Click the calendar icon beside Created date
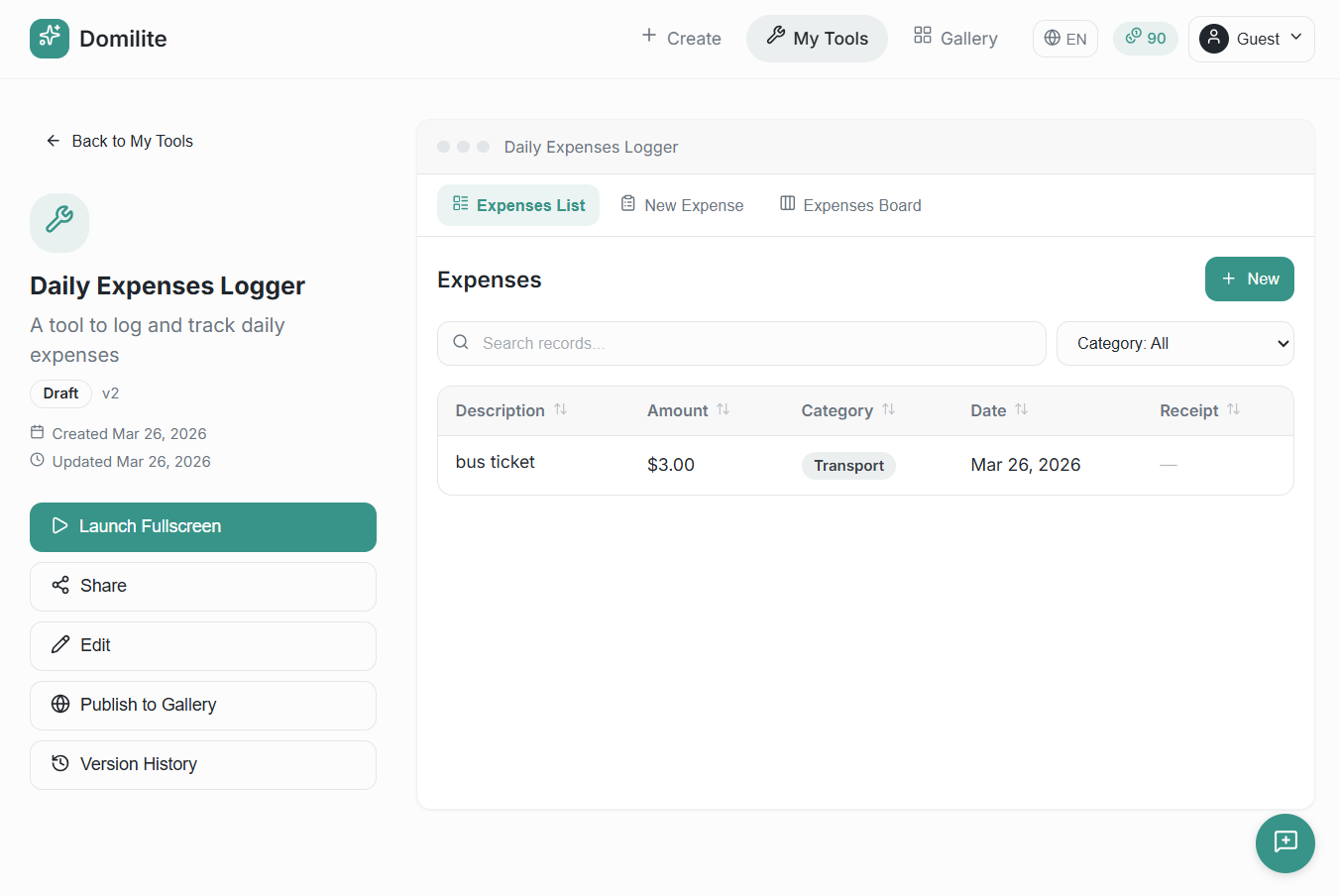The image size is (1340, 896). tap(40, 433)
